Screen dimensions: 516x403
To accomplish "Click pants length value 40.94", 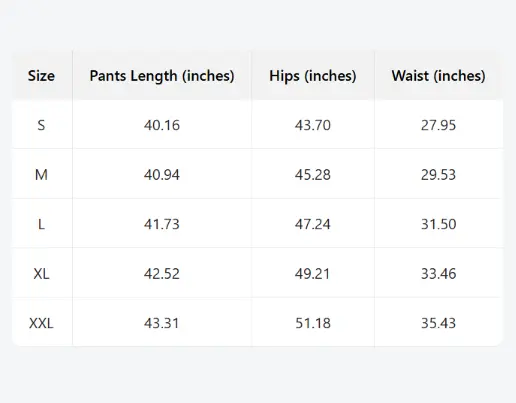I will click(162, 175).
